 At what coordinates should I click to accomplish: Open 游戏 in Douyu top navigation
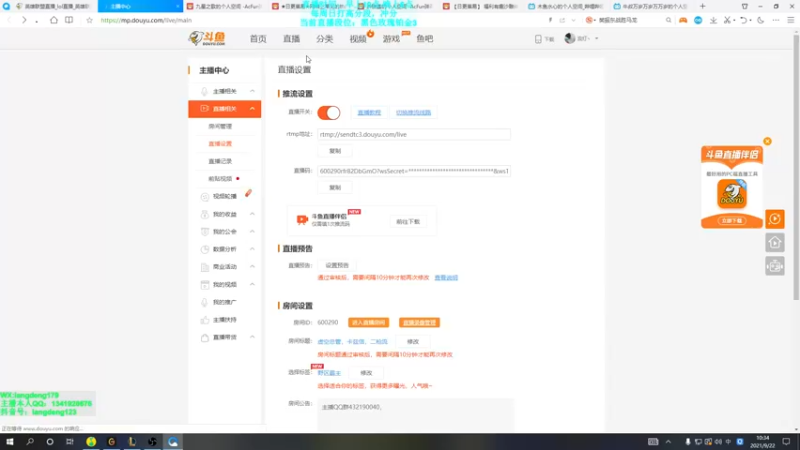point(391,39)
